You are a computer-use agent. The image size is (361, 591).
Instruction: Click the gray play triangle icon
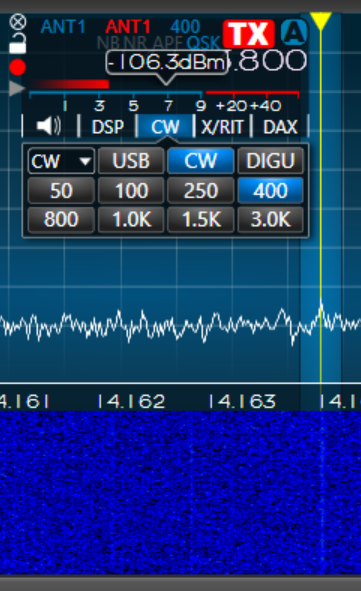click(17, 88)
